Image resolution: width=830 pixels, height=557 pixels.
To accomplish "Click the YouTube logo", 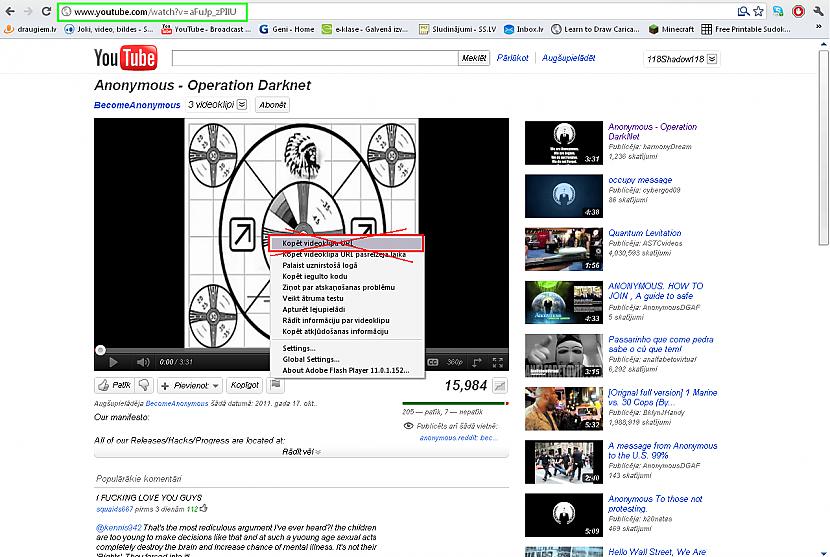I will click(x=125, y=58).
